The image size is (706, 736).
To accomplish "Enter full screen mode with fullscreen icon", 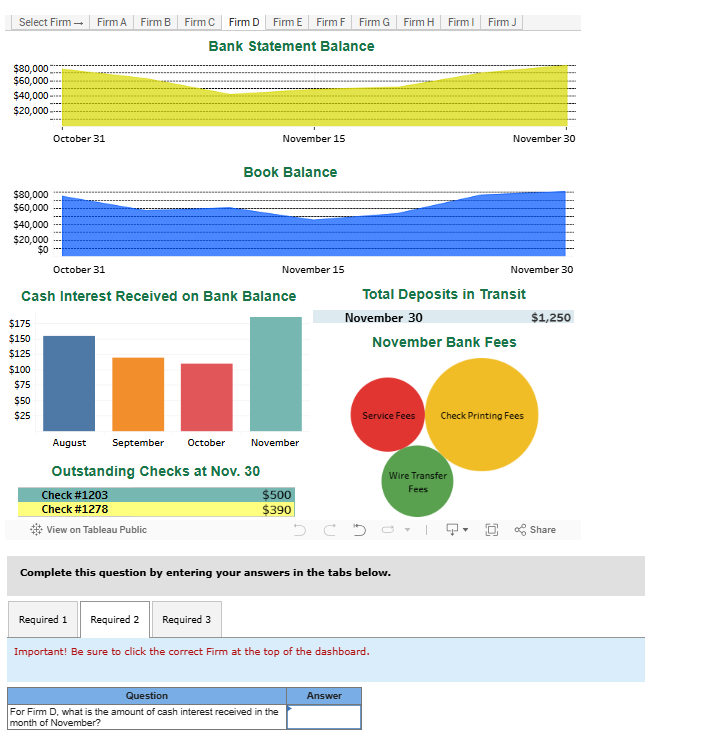I will click(x=492, y=530).
